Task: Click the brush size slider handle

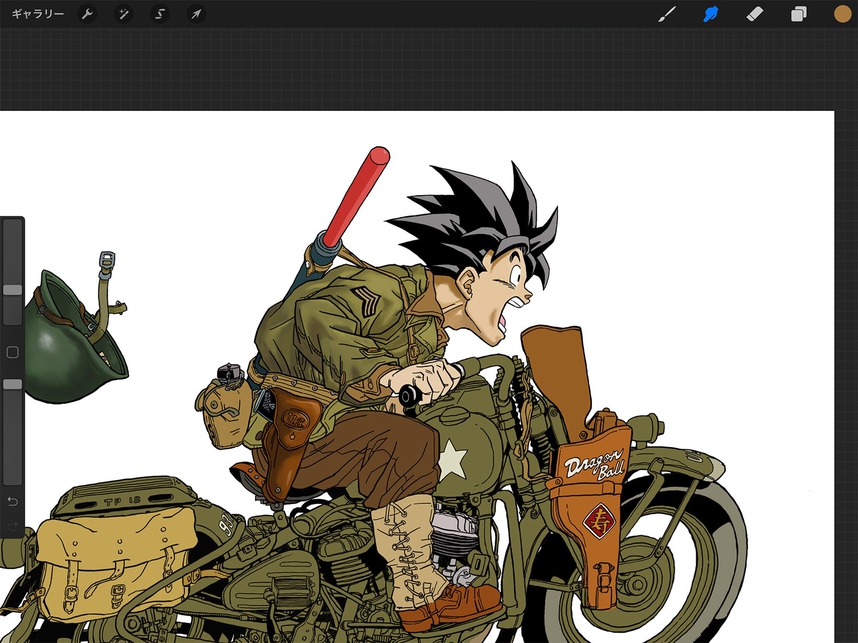Action: 12,289
